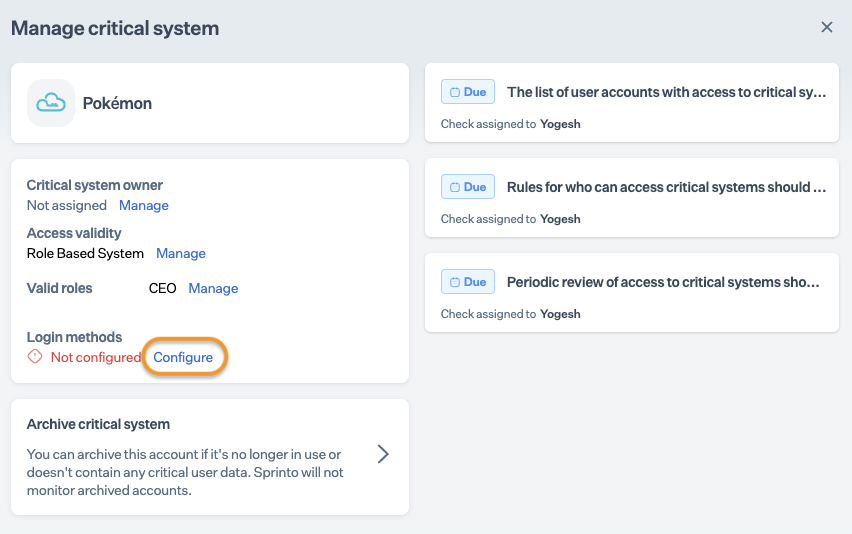Click the CEO role label

click(162, 288)
